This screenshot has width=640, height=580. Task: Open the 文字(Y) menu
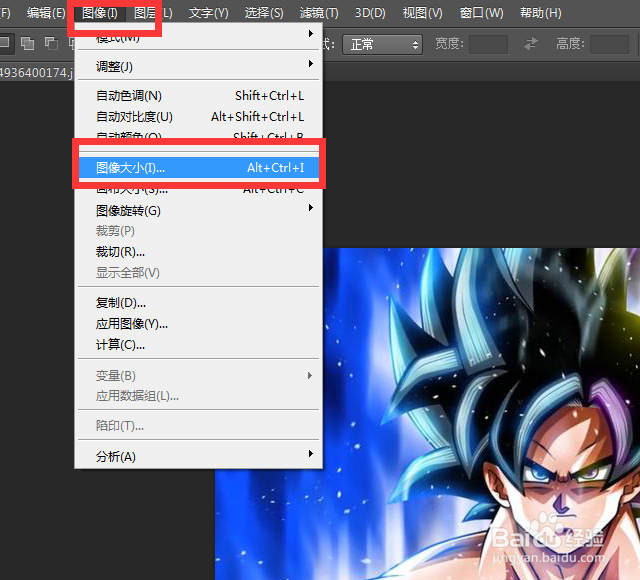point(209,13)
